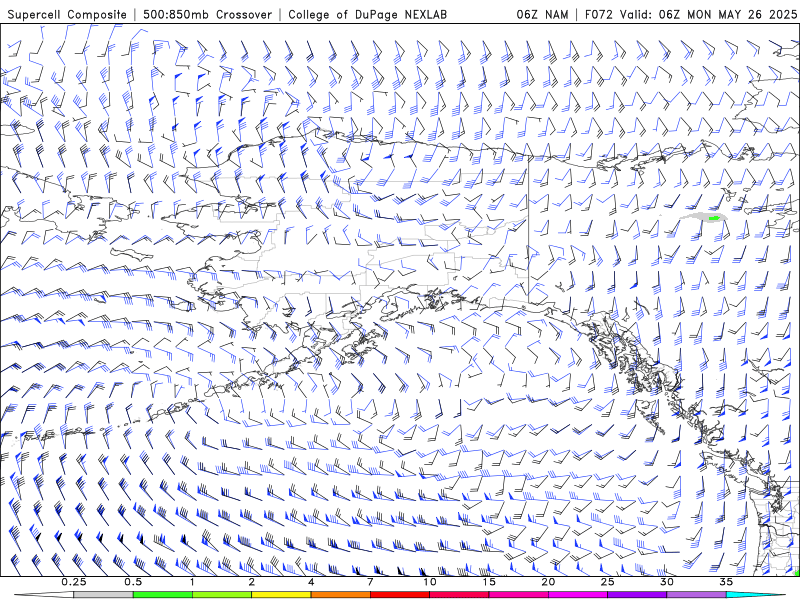Click the 7 value on the color scale

pos(370,582)
